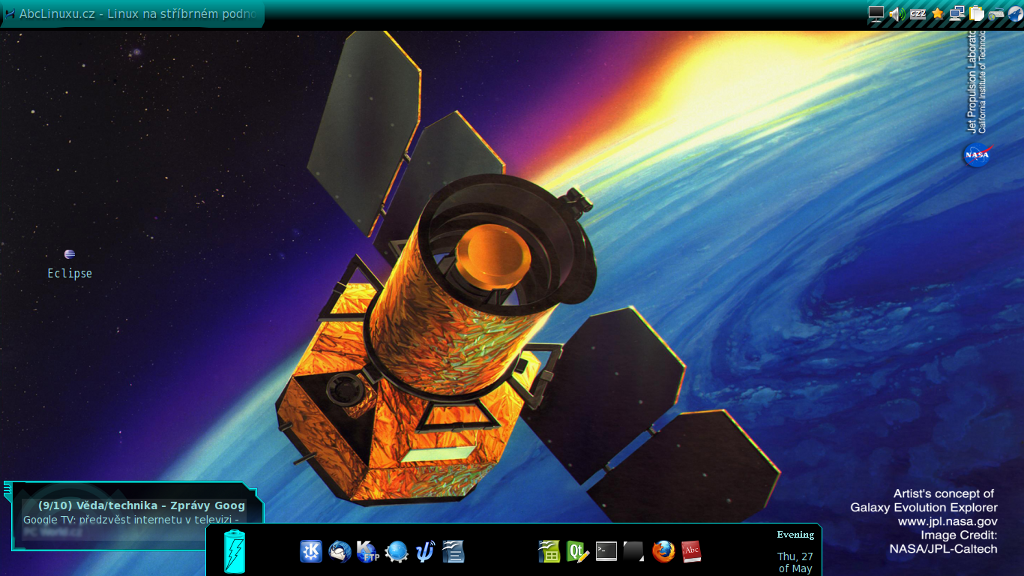
Task: Open the 'Věda/technika - Zprávy Goog' feed headline
Action: [x=141, y=505]
